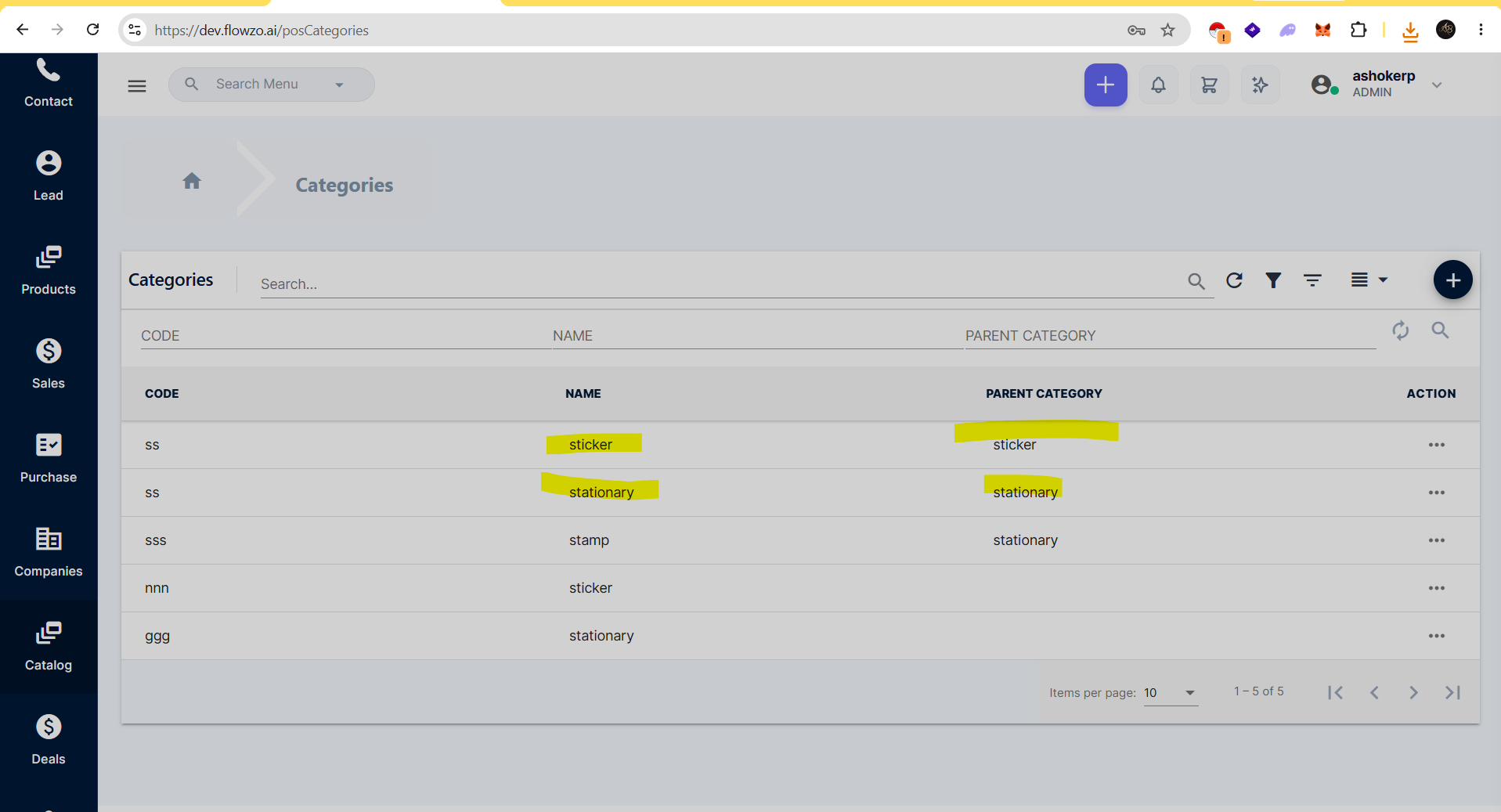1501x812 pixels.
Task: Add new category with dark plus button
Action: tap(1453, 280)
